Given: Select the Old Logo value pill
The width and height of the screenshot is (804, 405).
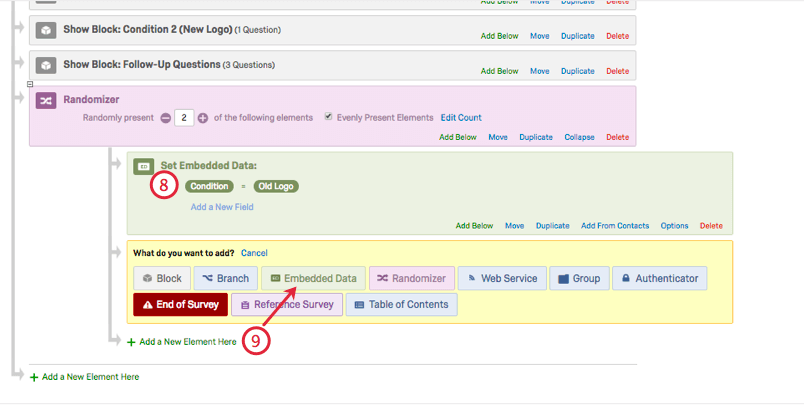Looking at the screenshot, I should (276, 187).
